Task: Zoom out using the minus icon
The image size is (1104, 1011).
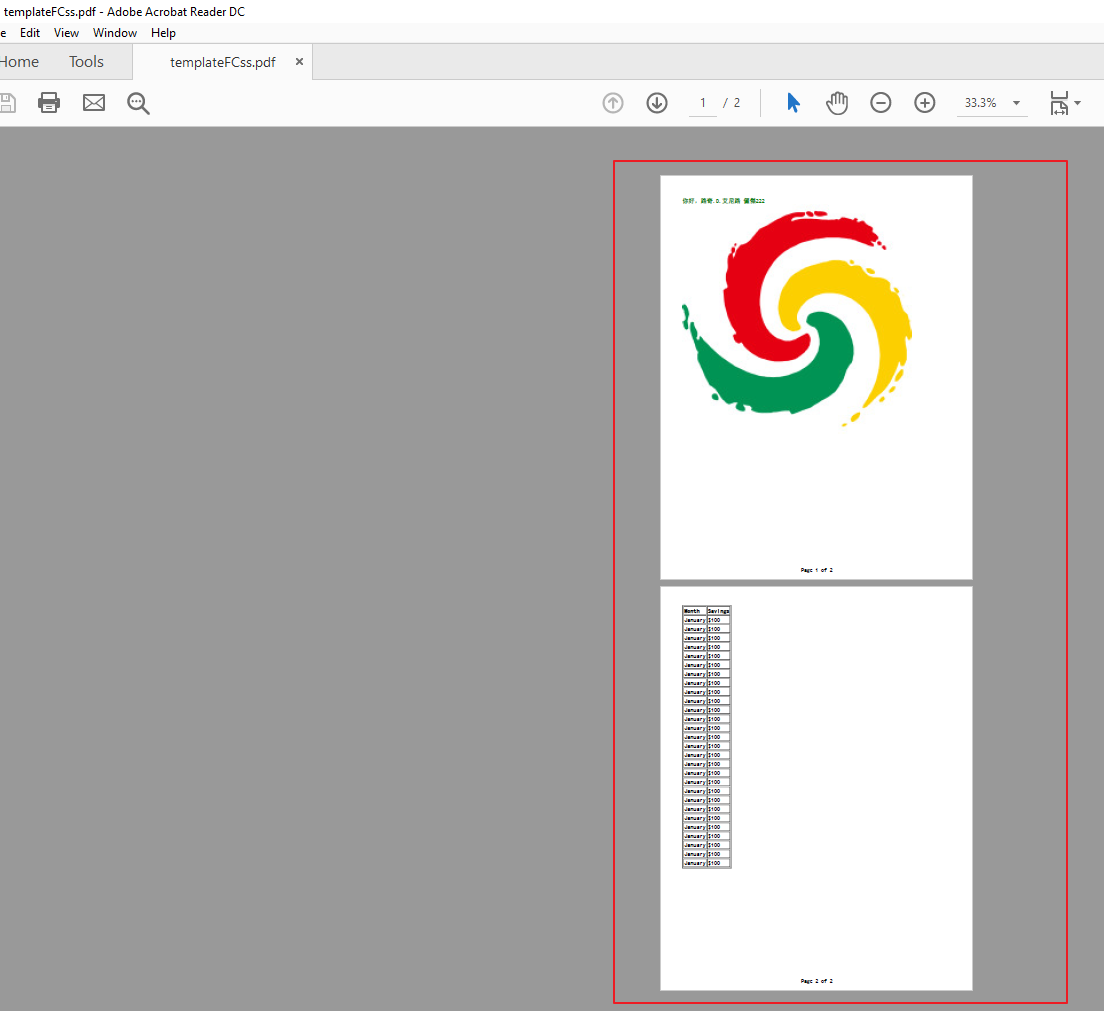Action: tap(880, 102)
